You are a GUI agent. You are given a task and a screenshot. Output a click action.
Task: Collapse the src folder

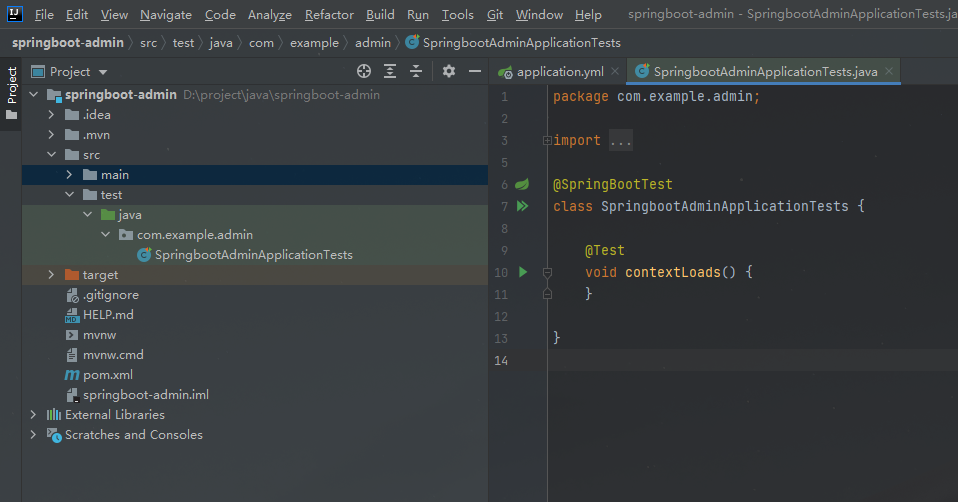click(x=51, y=155)
